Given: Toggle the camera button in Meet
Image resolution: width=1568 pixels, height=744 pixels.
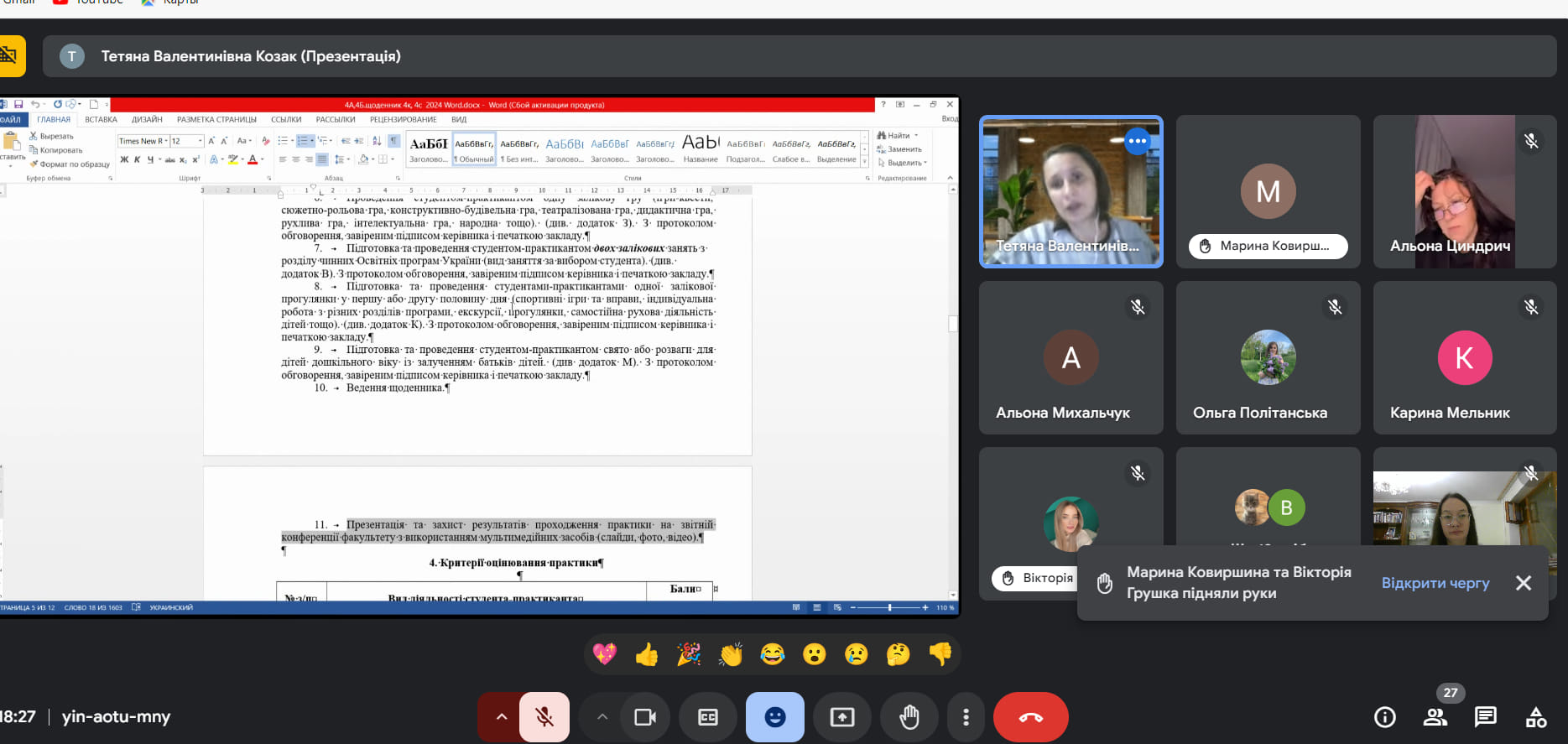Looking at the screenshot, I should [x=645, y=717].
